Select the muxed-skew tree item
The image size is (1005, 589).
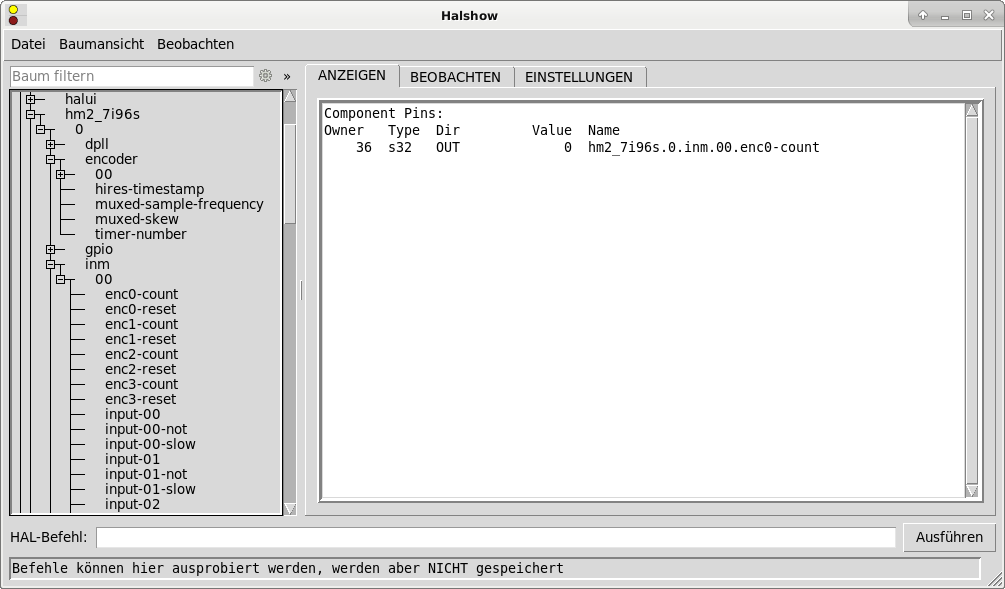137,219
